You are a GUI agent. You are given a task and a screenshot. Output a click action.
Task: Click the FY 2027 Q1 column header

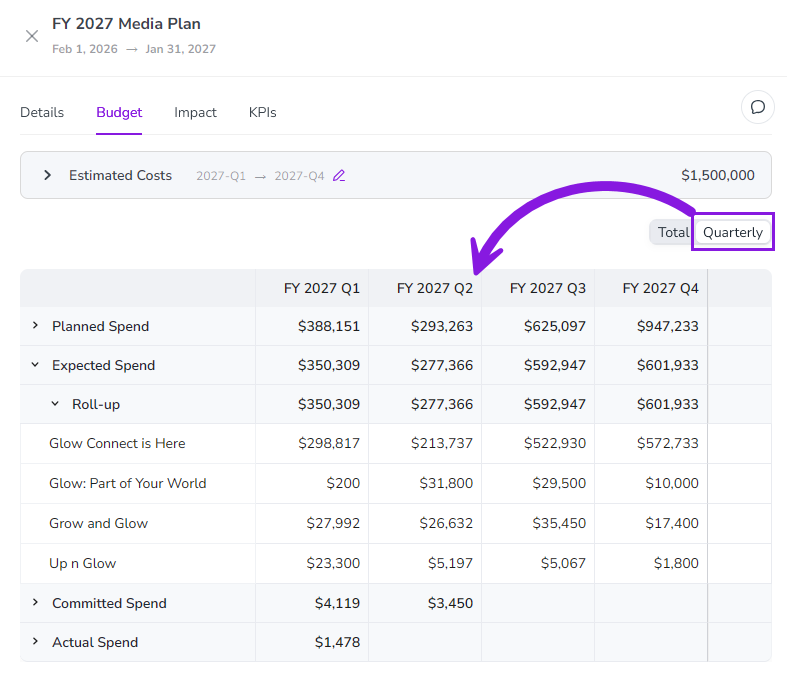point(322,289)
